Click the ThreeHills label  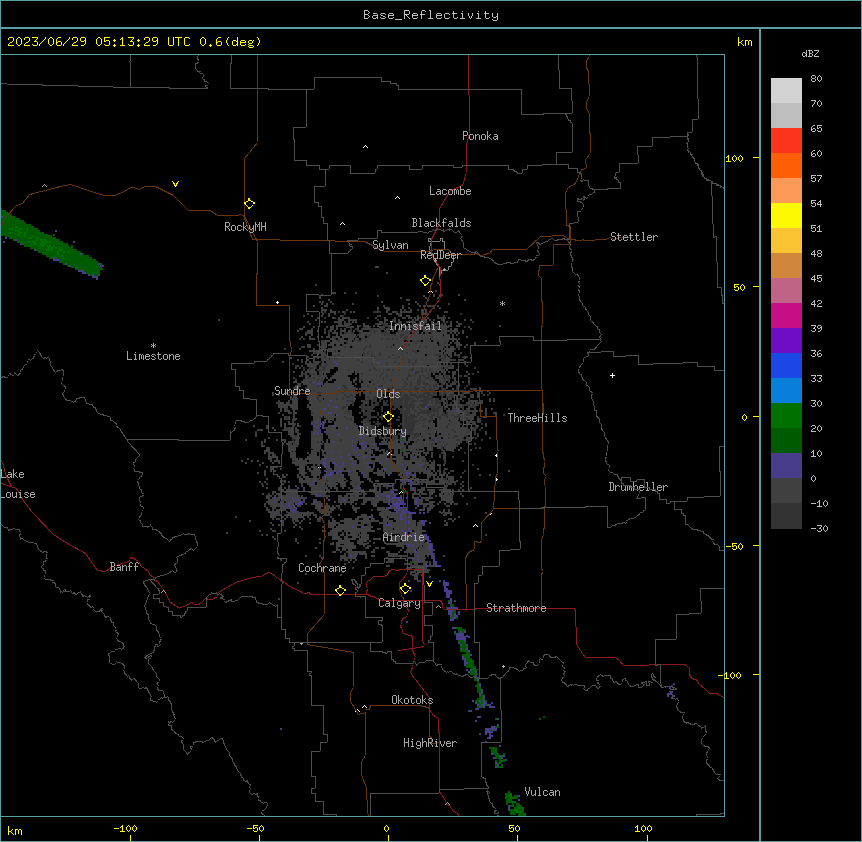(537, 418)
